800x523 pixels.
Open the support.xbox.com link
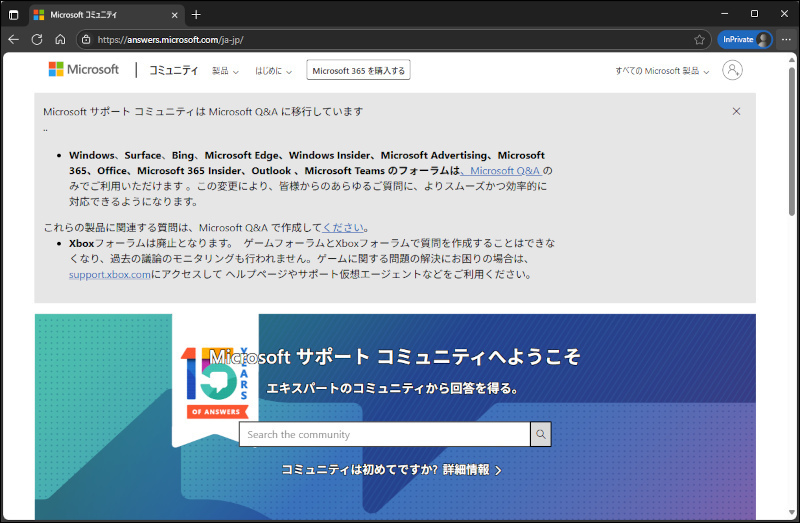coord(109,274)
